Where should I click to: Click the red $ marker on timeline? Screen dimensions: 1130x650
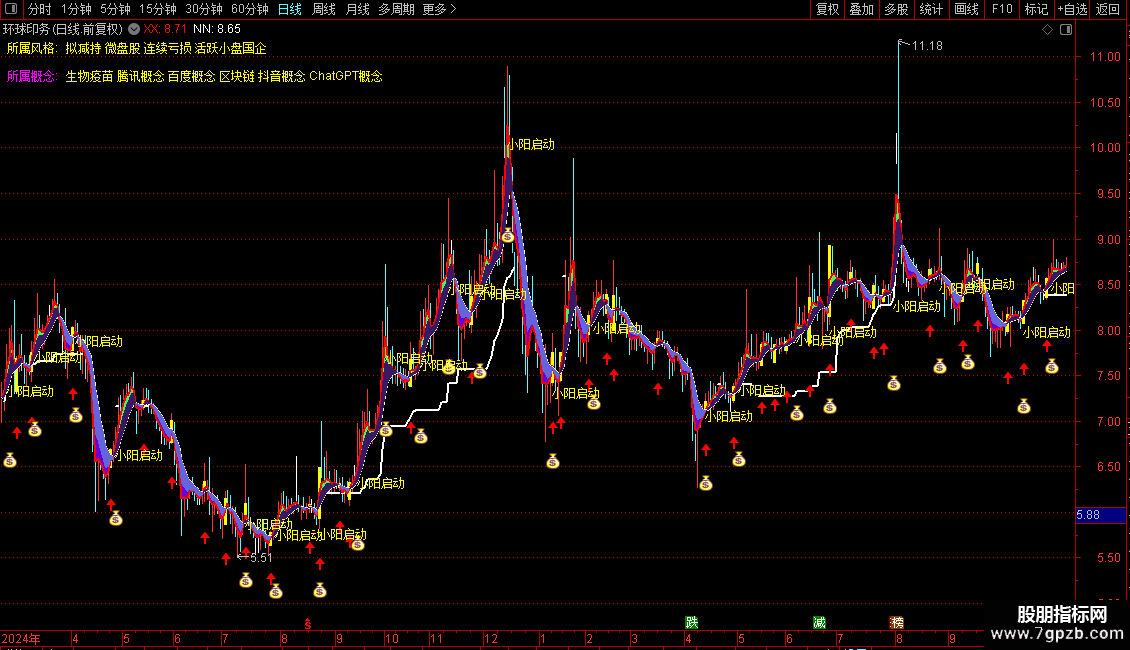308,624
